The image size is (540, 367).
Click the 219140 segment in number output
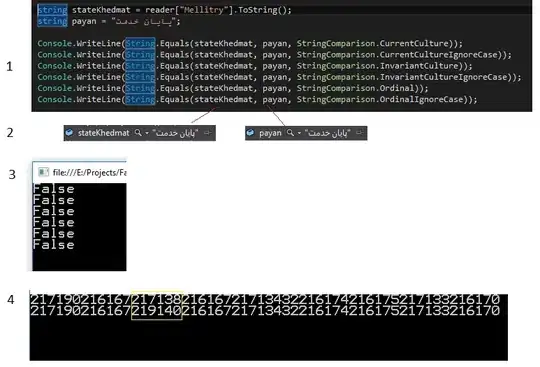tap(157, 311)
